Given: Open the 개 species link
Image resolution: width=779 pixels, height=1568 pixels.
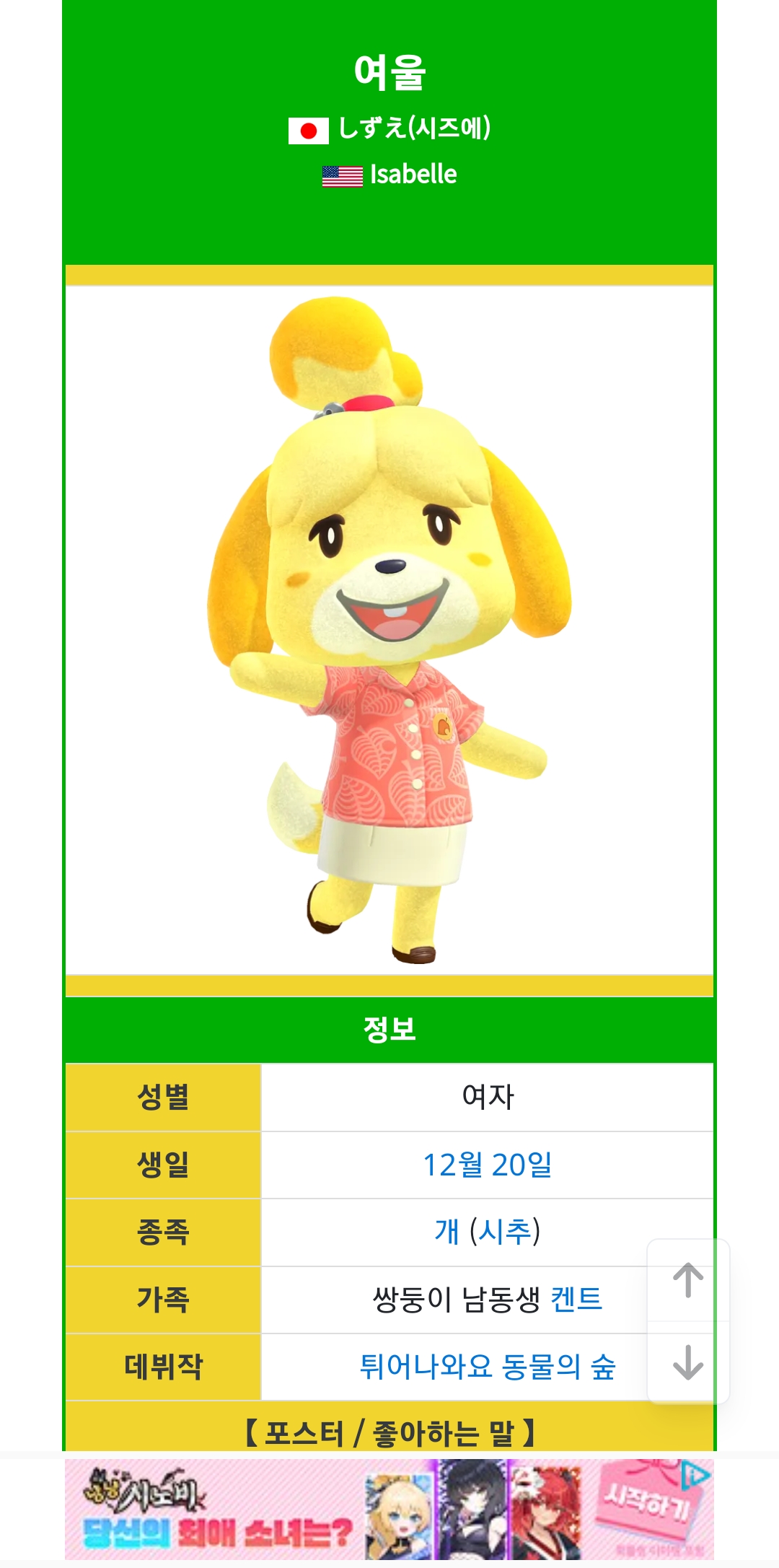Looking at the screenshot, I should [446, 1232].
